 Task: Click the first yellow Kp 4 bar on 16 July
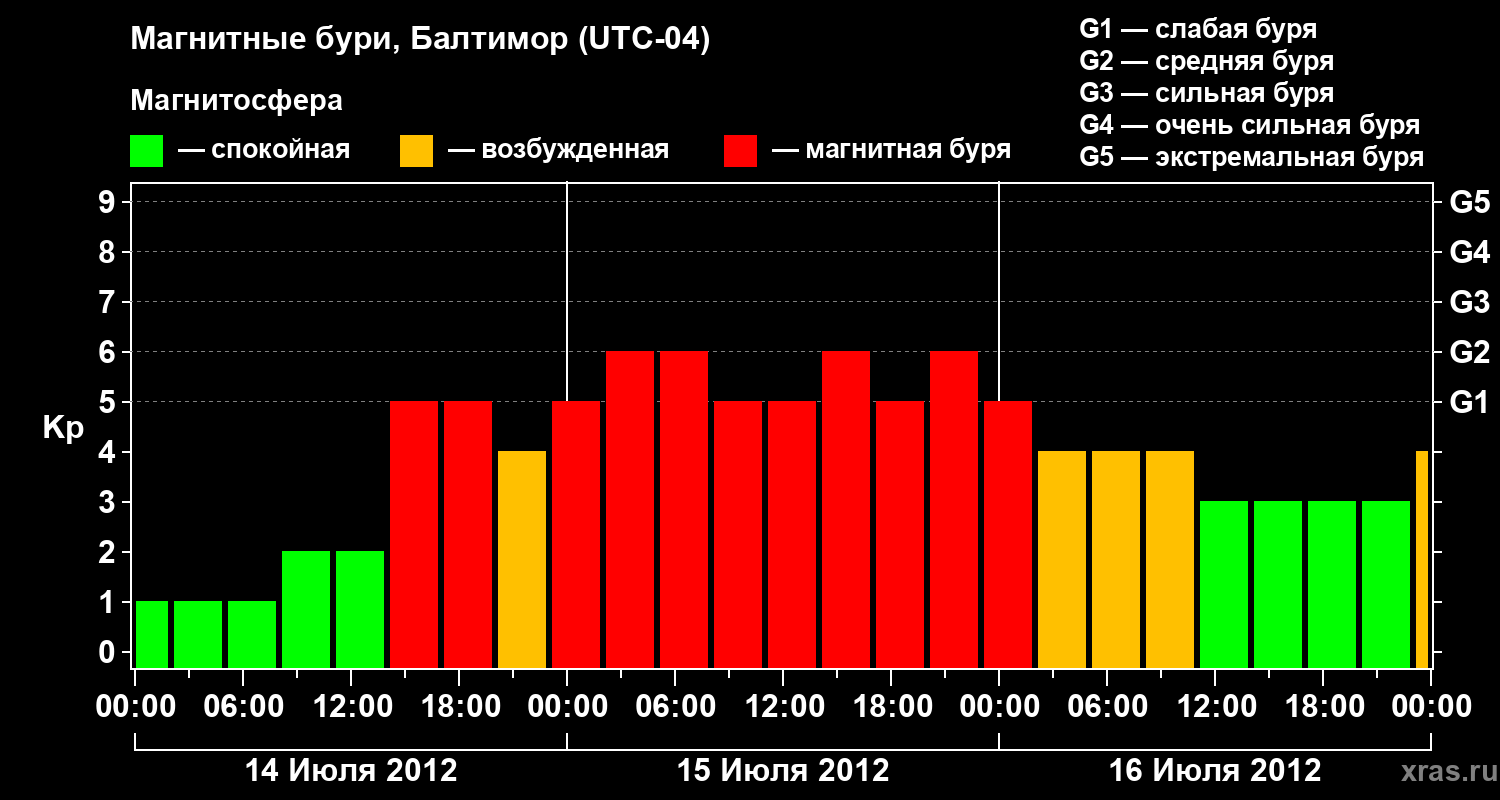1062,559
